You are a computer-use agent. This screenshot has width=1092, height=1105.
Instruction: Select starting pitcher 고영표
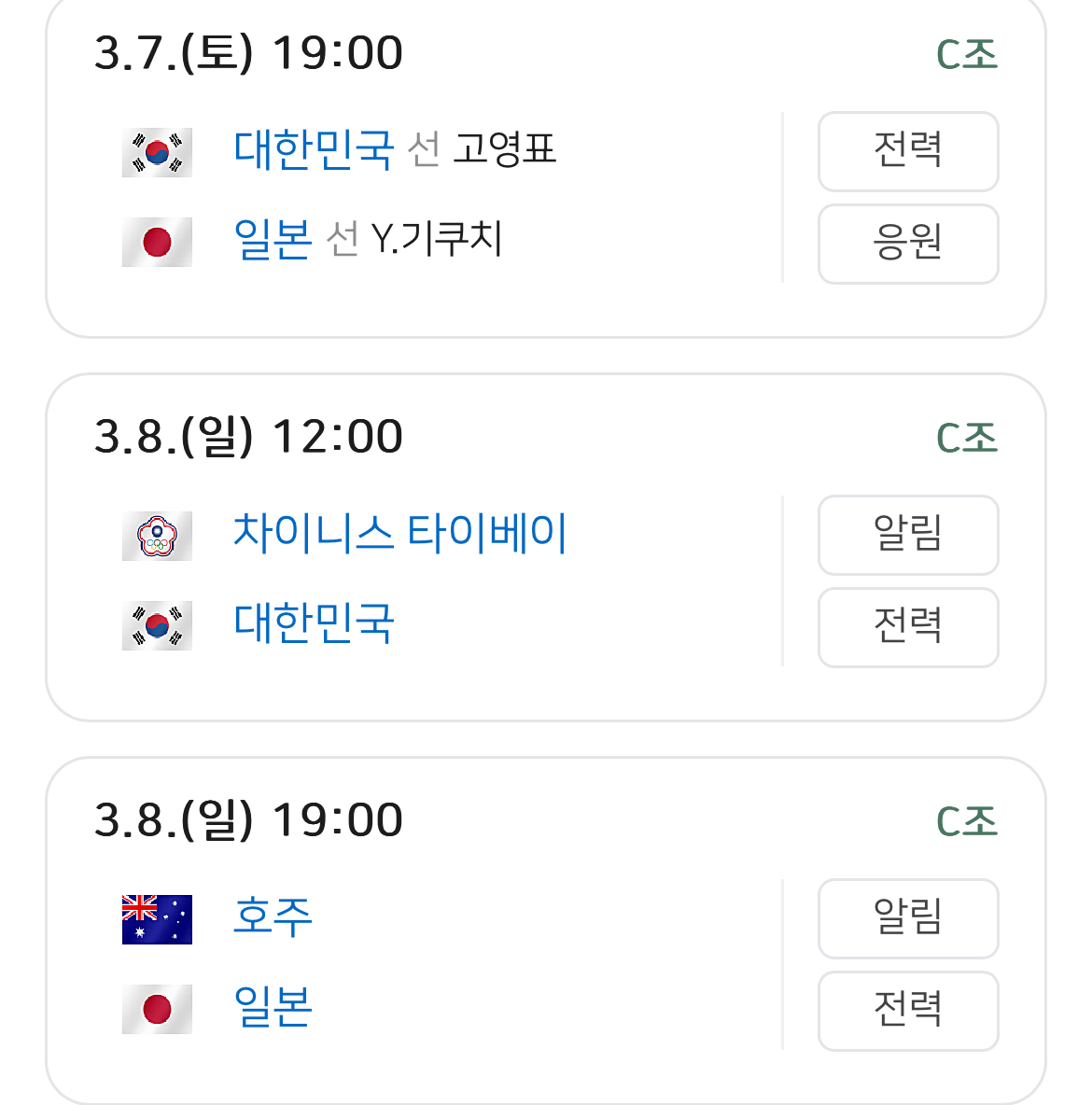point(504,149)
